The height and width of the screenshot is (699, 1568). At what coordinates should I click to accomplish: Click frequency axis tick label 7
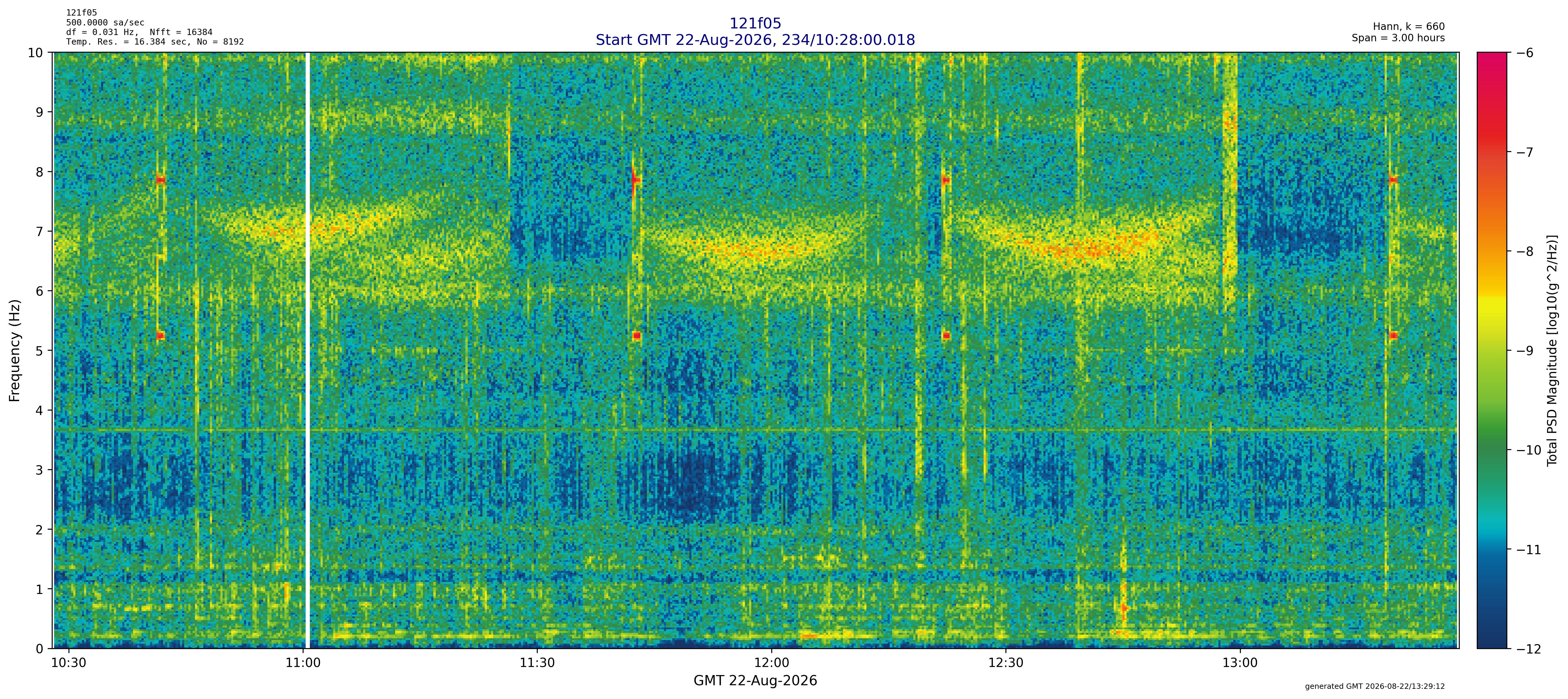pyautogui.click(x=39, y=231)
